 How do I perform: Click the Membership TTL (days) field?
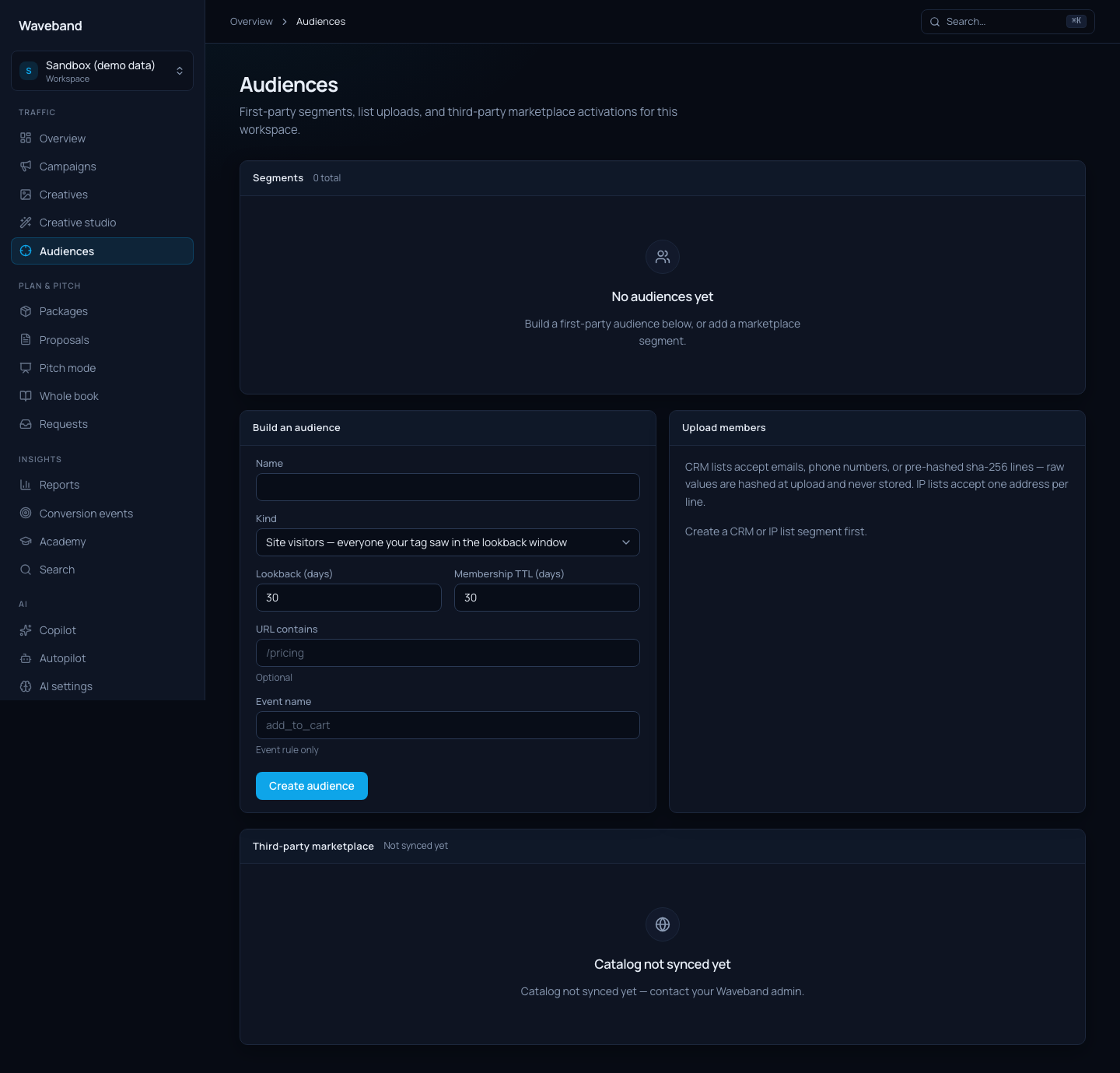(547, 598)
